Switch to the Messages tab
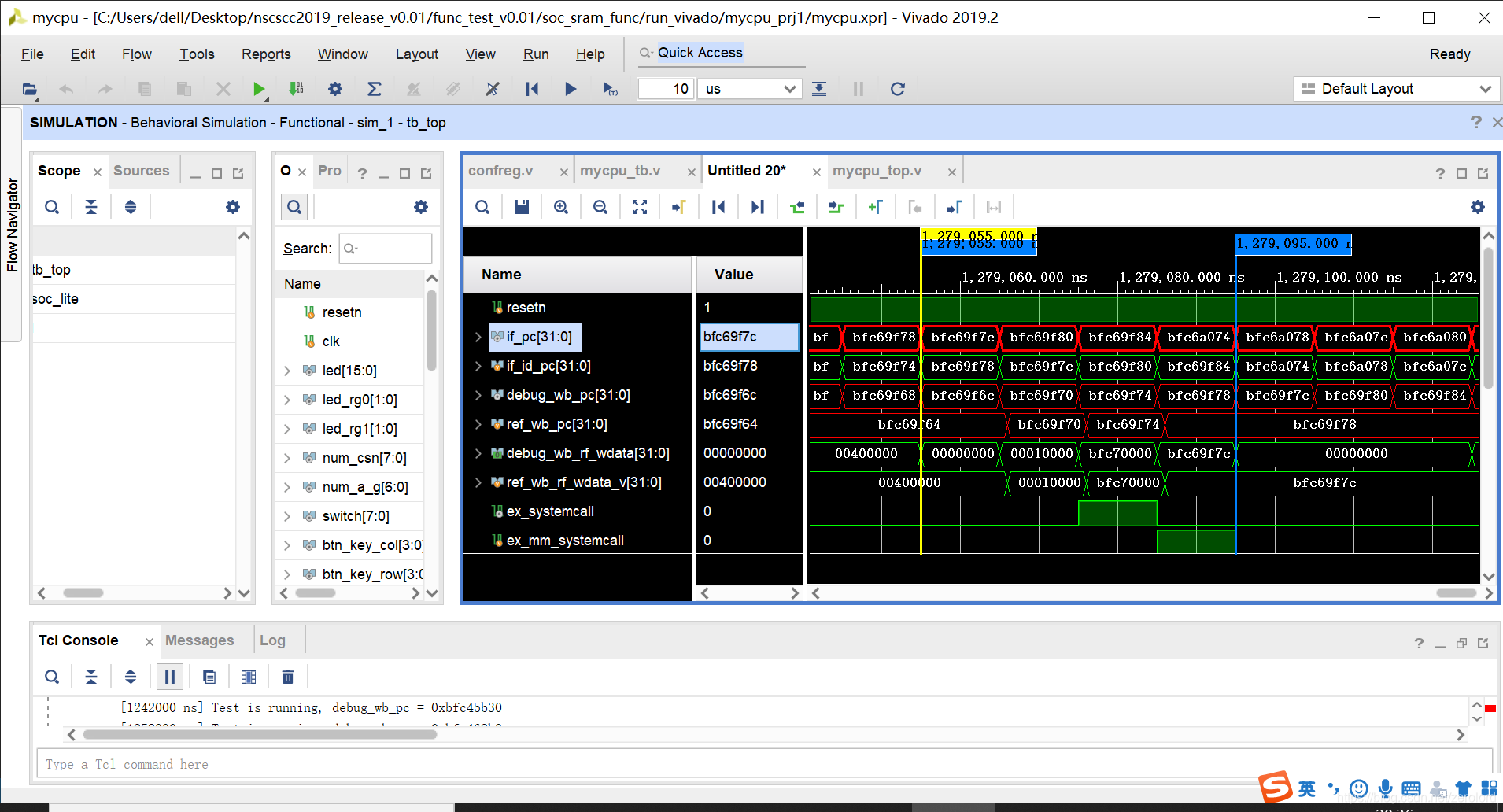The height and width of the screenshot is (812, 1503). pyautogui.click(x=200, y=640)
